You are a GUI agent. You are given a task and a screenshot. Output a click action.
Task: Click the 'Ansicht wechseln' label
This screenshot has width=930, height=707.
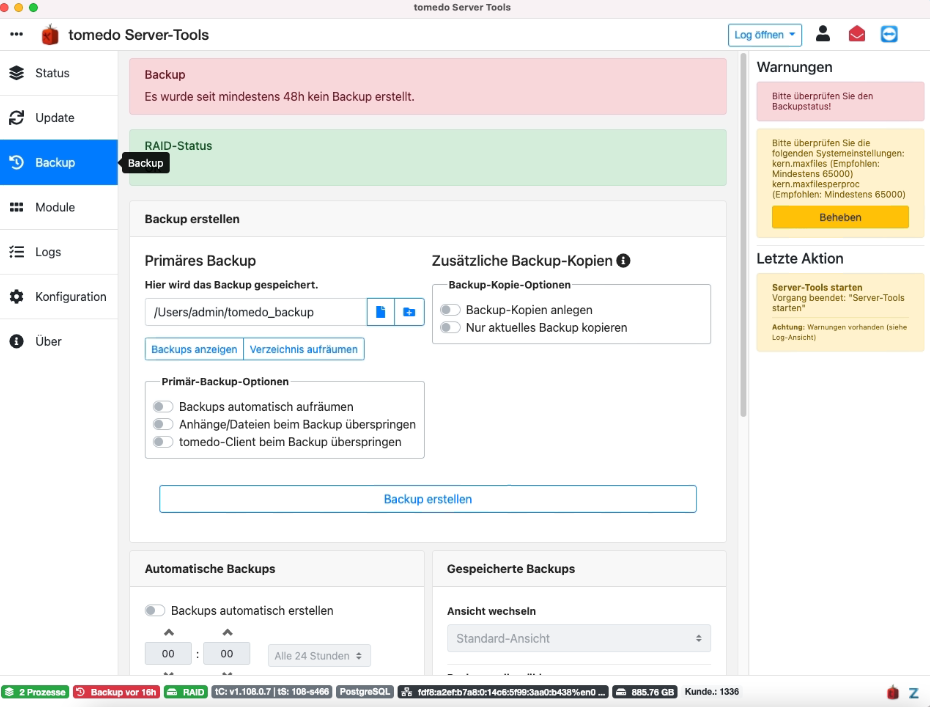click(491, 611)
